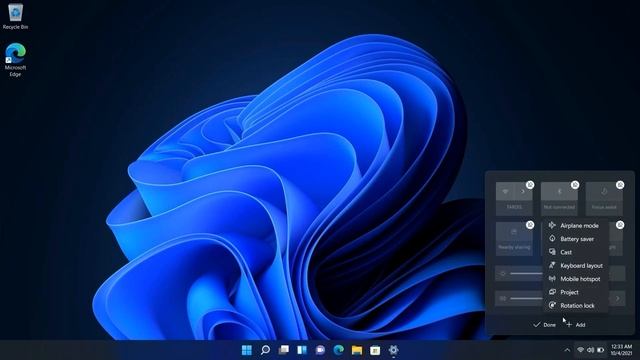Screen dimensions: 640x360
Task: Select Rotation lock from the add menu
Action: coord(576,305)
